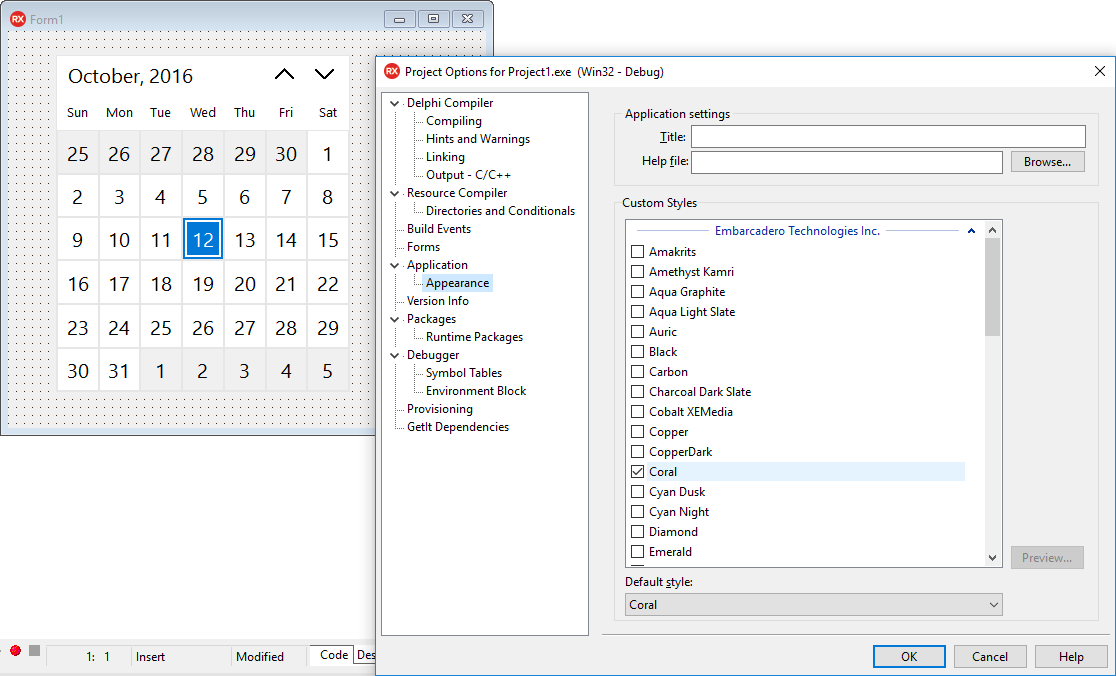Tick the Auric style checkbox
Image resolution: width=1116 pixels, height=676 pixels.
coord(638,332)
